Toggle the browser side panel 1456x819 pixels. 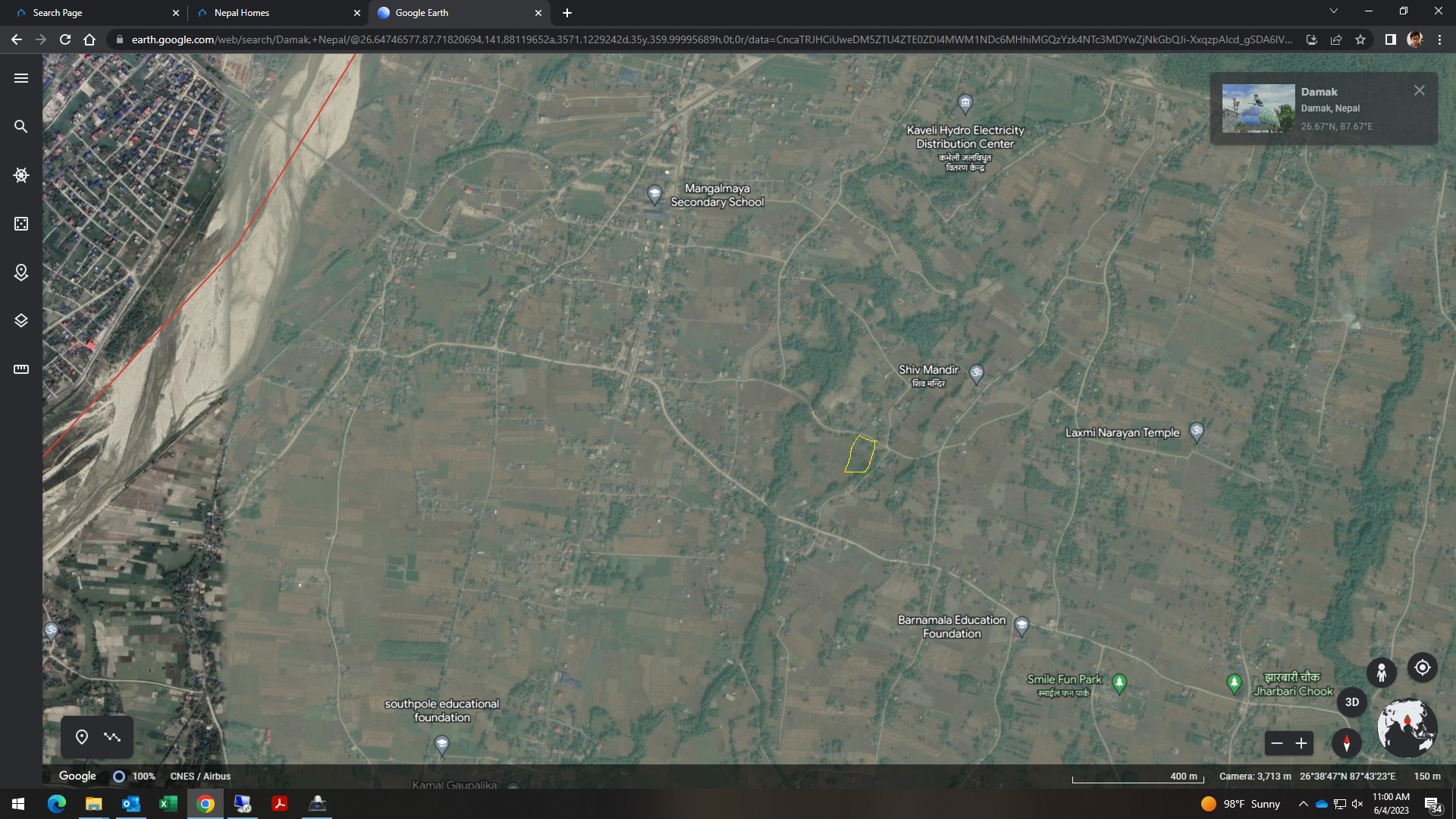click(1391, 39)
